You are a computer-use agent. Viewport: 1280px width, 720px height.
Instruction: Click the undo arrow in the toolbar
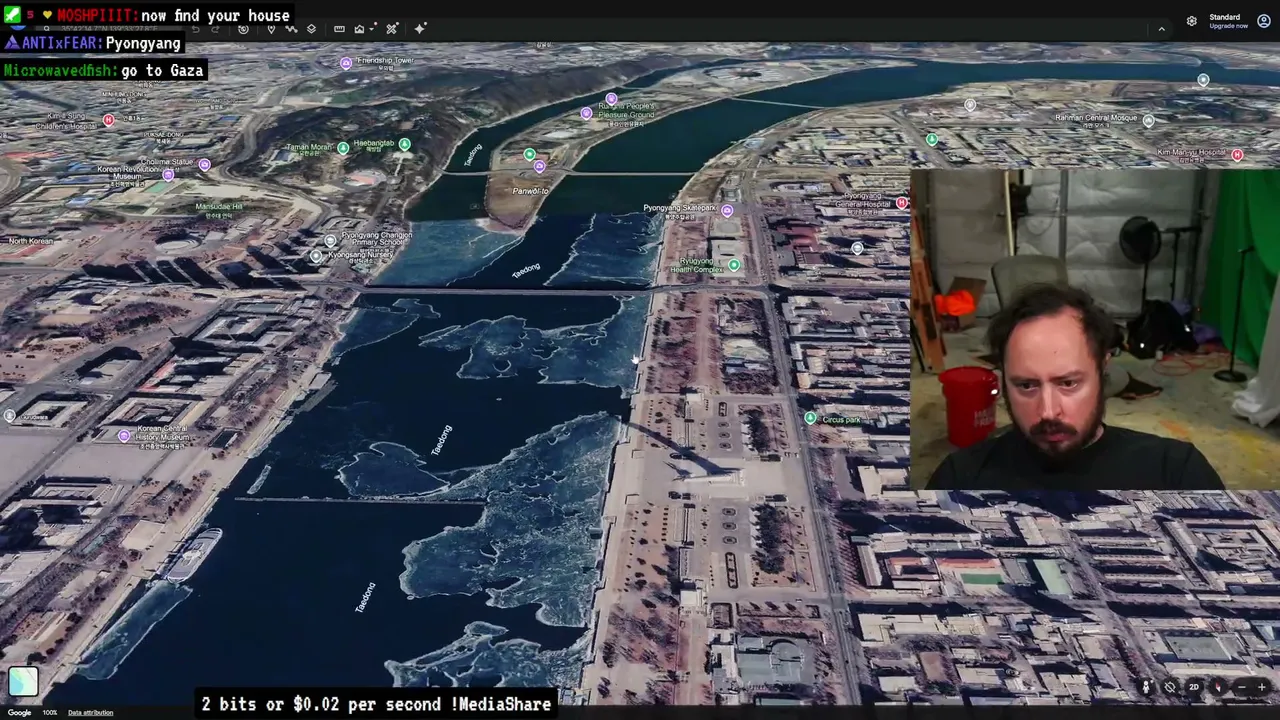[x=196, y=29]
